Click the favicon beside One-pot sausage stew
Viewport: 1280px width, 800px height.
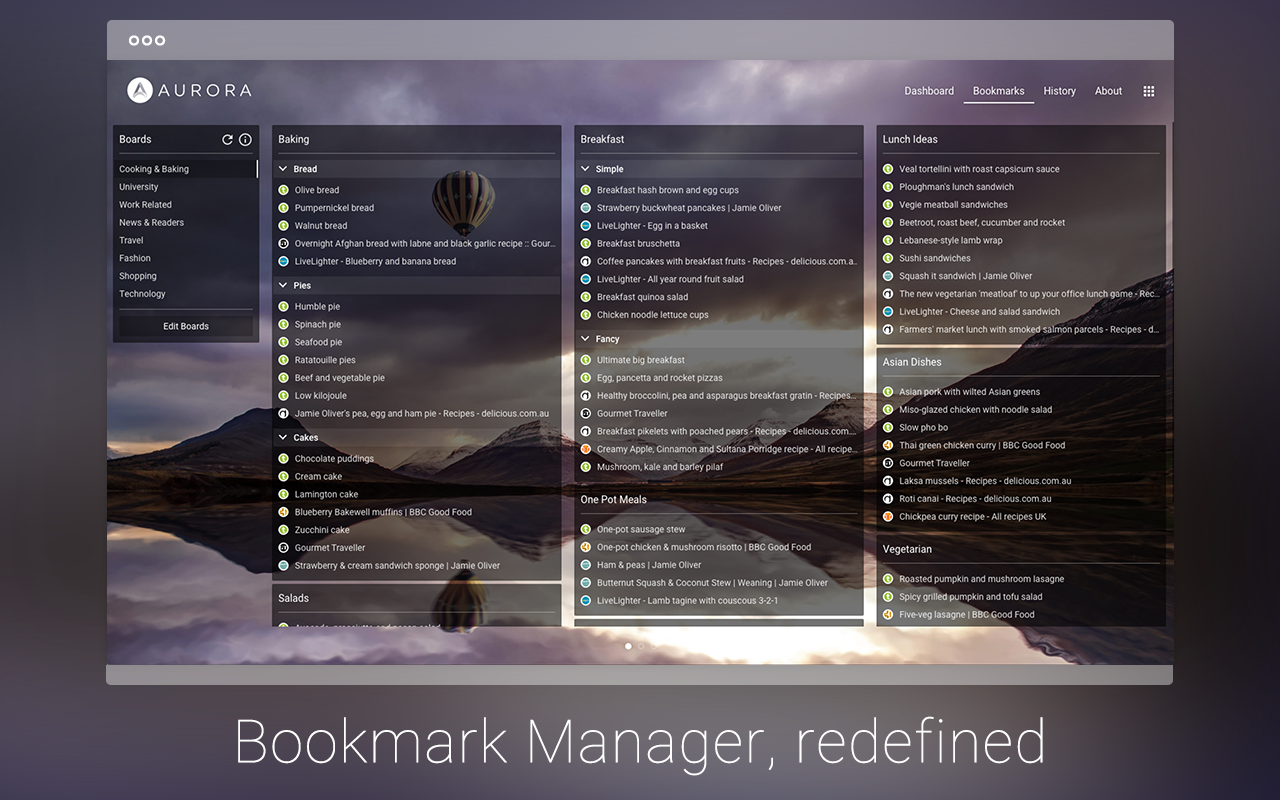[588, 529]
